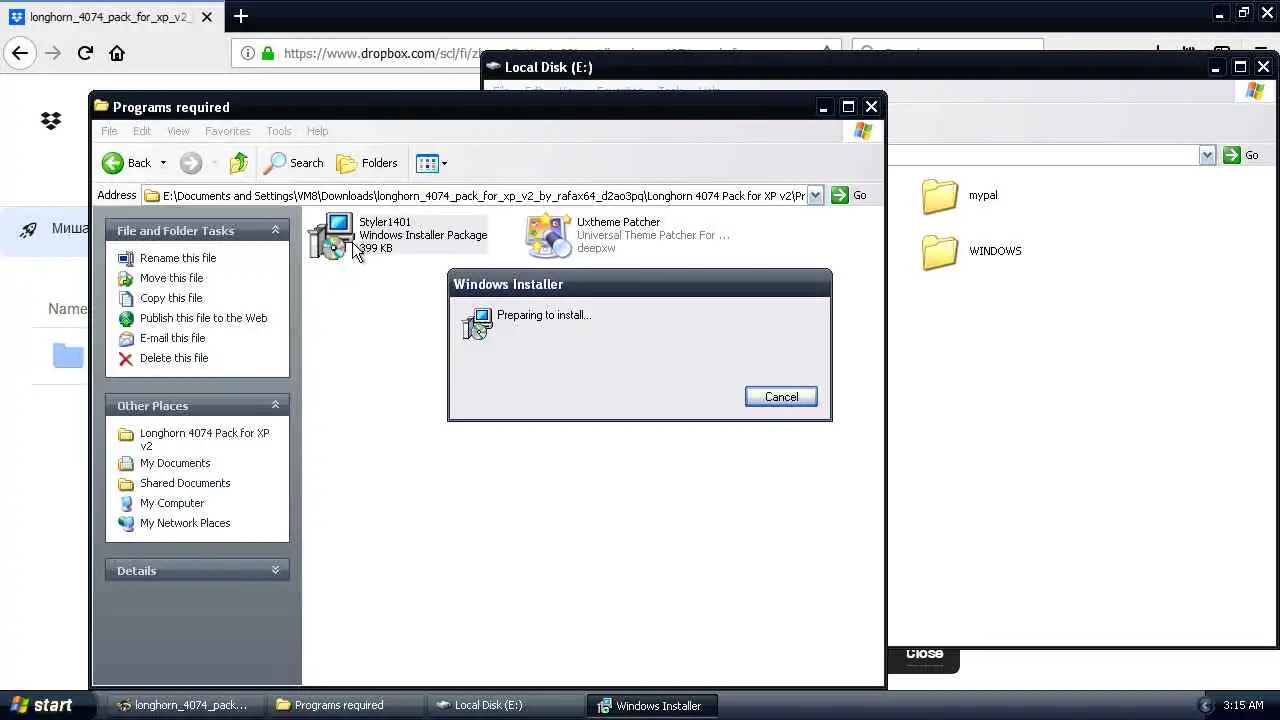
Task: Click the browser home icon
Action: [117, 53]
